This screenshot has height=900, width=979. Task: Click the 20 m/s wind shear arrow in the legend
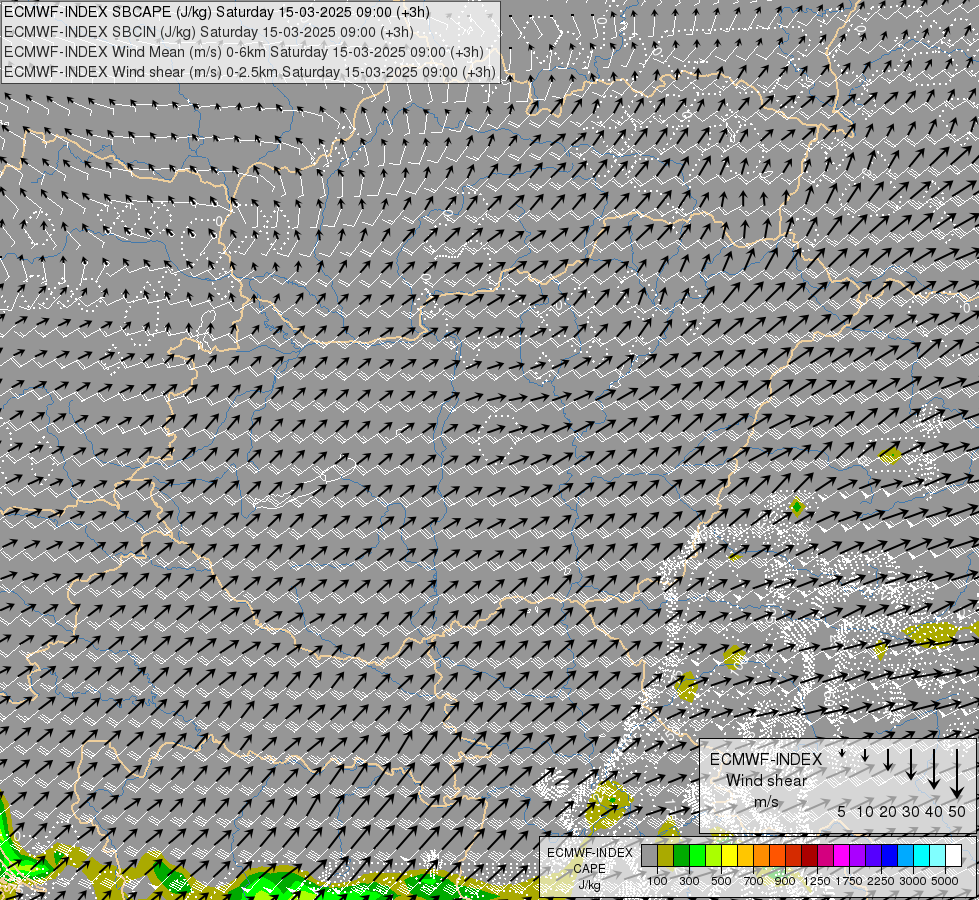pyautogui.click(x=888, y=759)
